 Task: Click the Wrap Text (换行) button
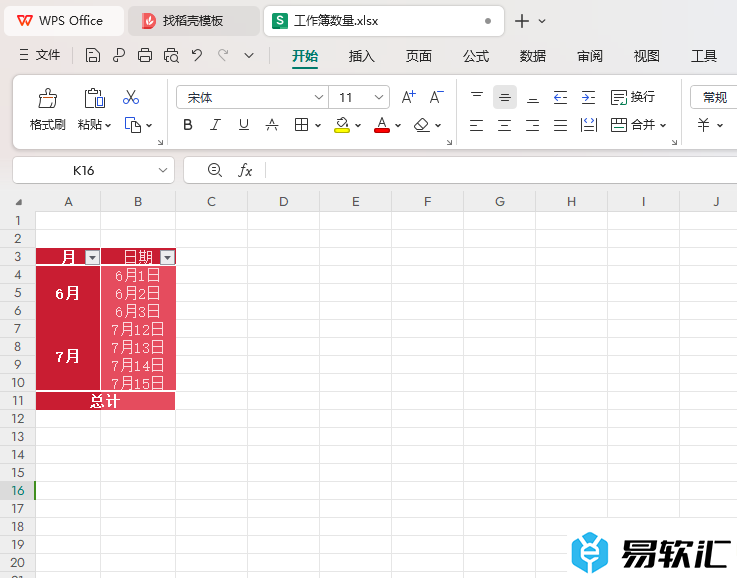coord(633,97)
